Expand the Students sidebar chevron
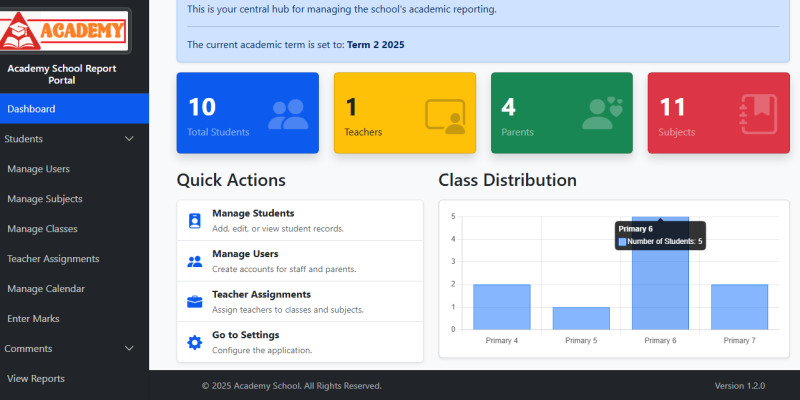The width and height of the screenshot is (800, 400). [128, 139]
